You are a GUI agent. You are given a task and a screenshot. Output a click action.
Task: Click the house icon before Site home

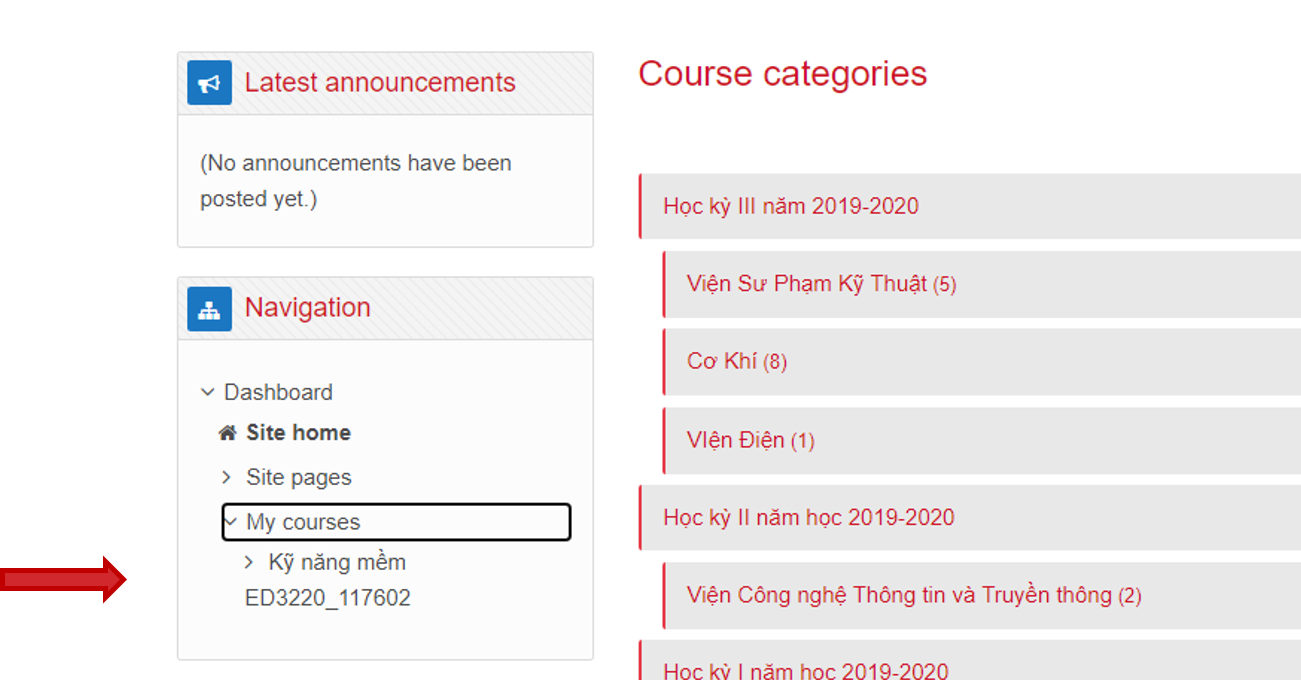click(x=227, y=433)
